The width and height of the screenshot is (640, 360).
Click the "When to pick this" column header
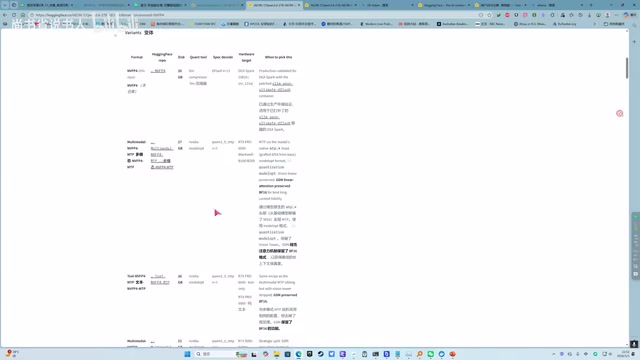tap(278, 57)
